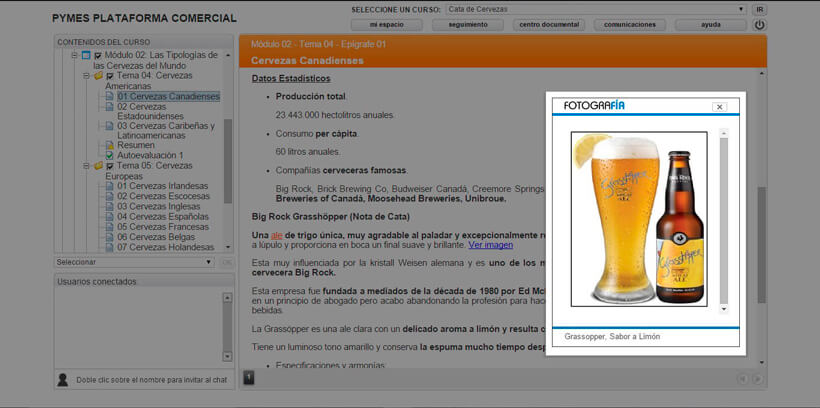Click the main content scrollbar down arrow

click(762, 362)
